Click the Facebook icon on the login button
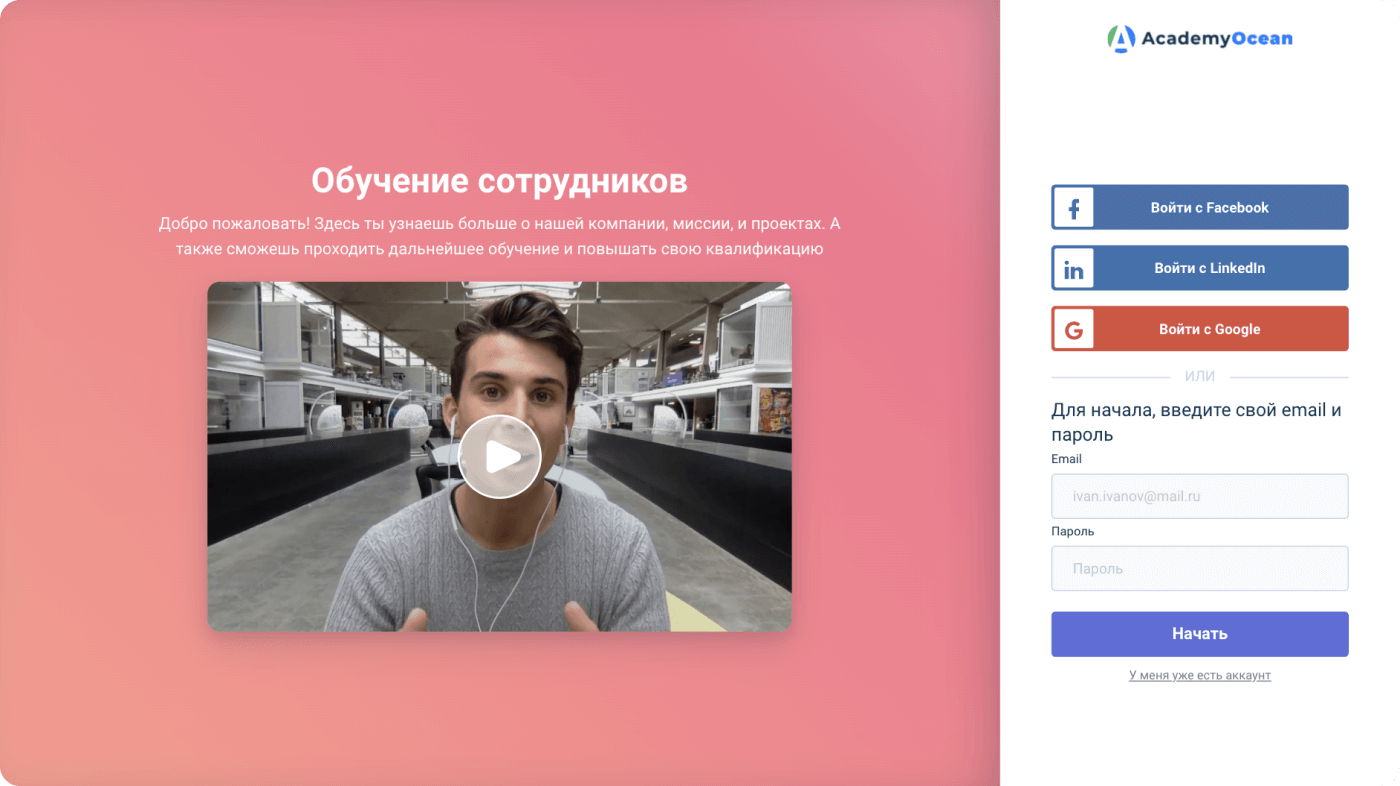1400x786 pixels. 1073,207
